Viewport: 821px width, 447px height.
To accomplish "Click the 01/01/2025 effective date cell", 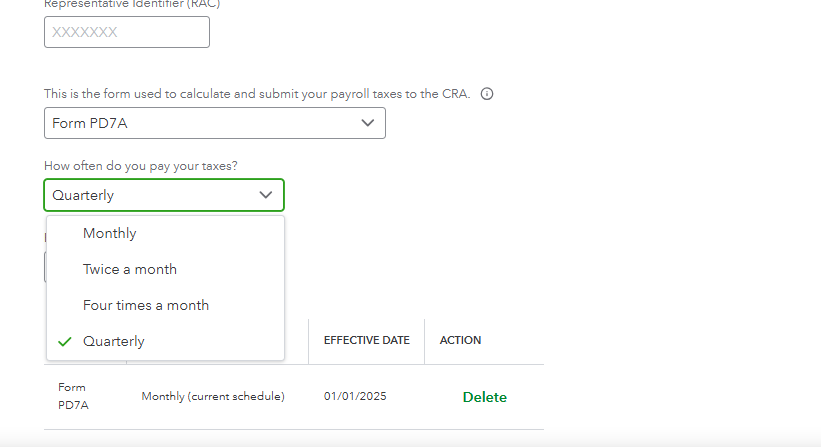I will [355, 396].
